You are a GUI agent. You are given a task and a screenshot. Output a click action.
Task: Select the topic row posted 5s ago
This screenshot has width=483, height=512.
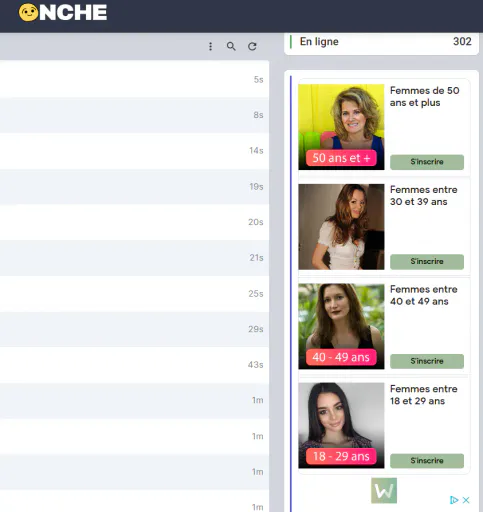(134, 79)
